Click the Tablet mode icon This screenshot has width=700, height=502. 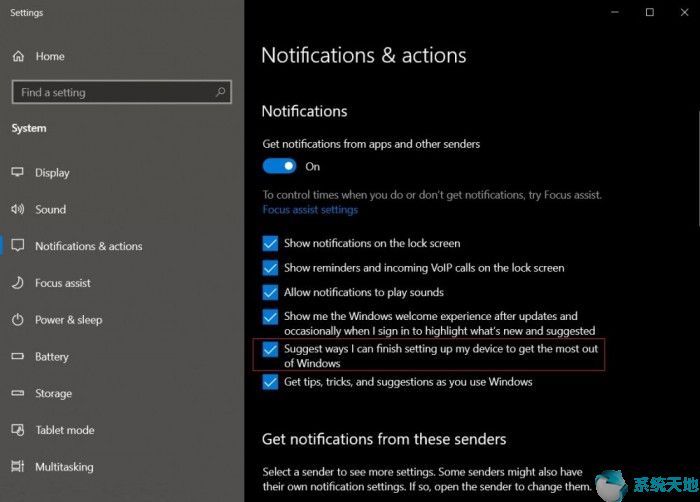(x=17, y=430)
